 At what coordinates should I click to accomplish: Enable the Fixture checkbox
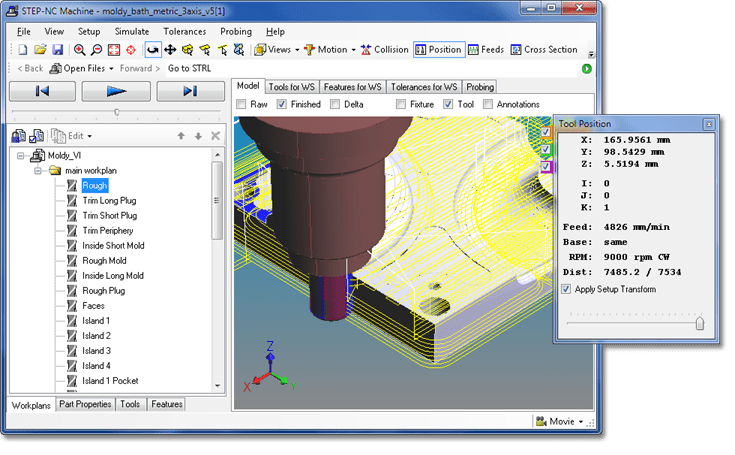[401, 104]
